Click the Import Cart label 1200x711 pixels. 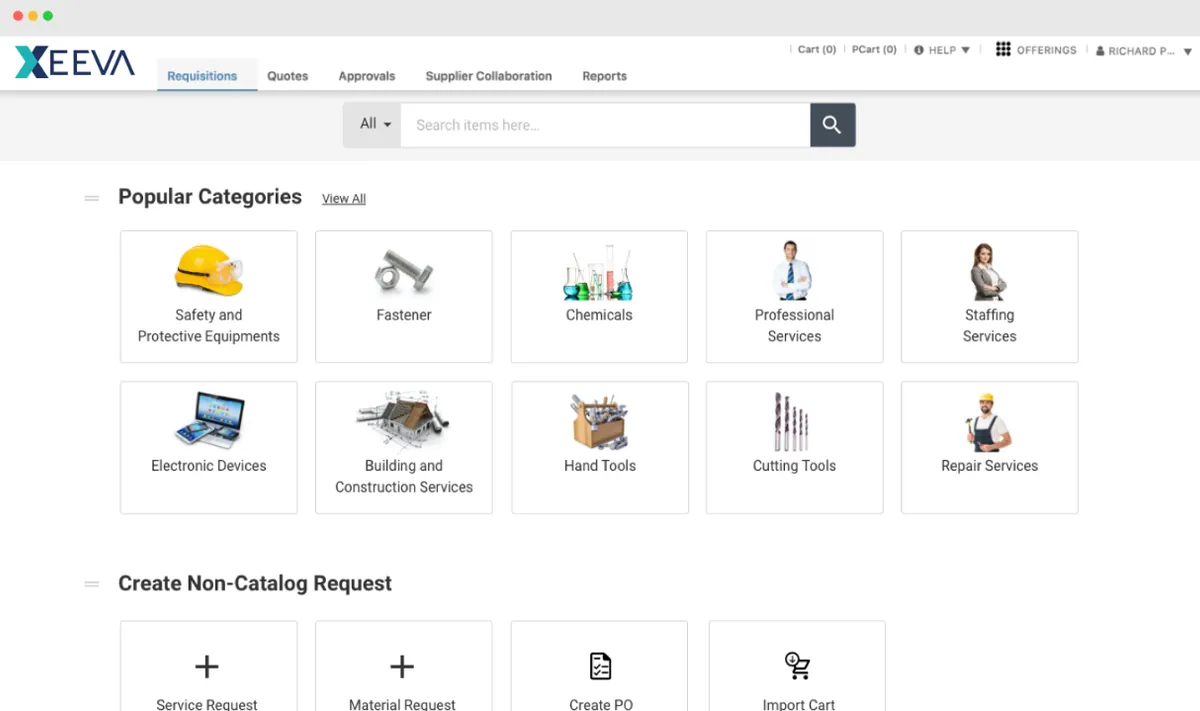[799, 704]
